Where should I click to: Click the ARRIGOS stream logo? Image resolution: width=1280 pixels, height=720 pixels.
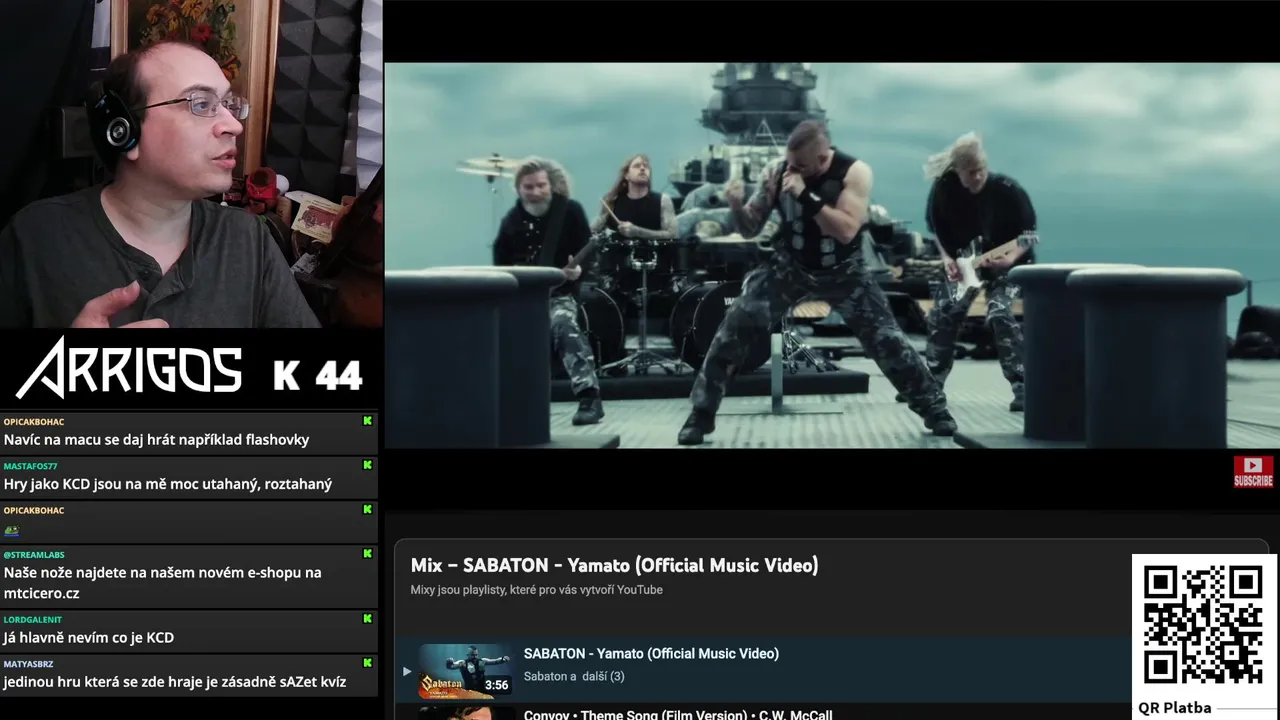(130, 368)
